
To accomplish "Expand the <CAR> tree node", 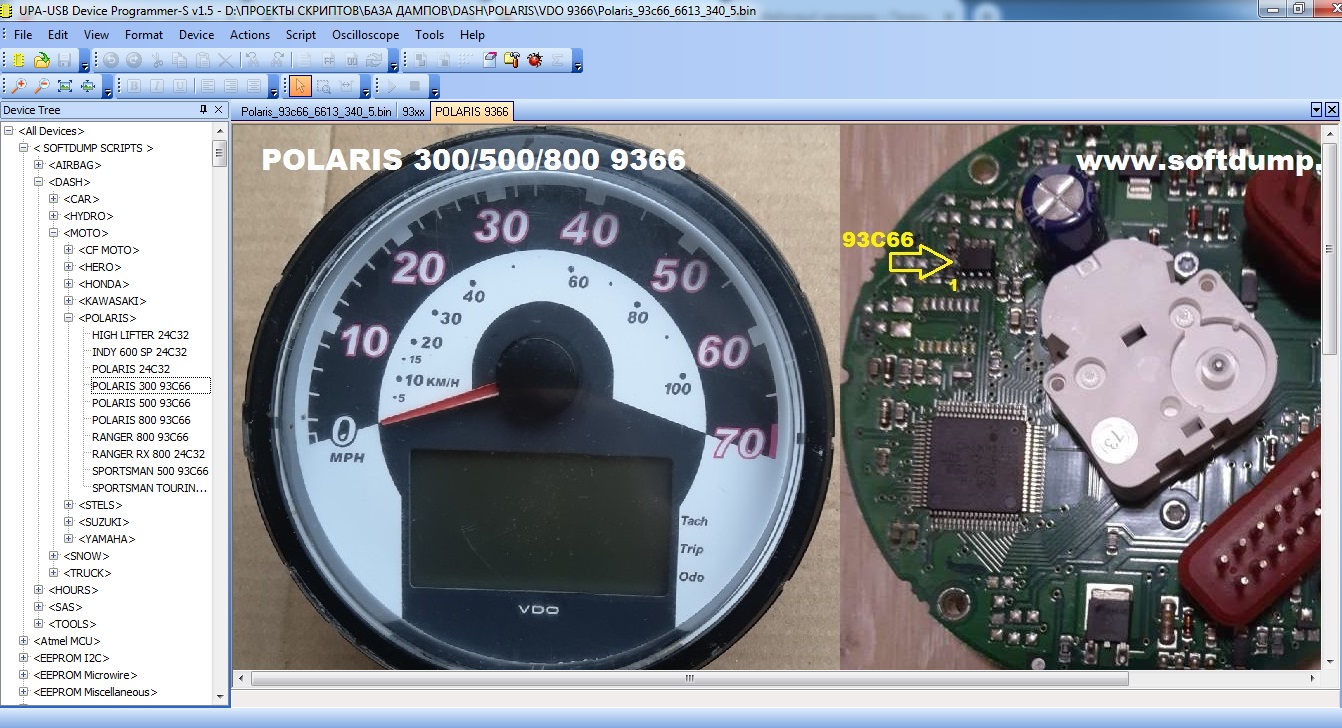I will click(x=54, y=199).
